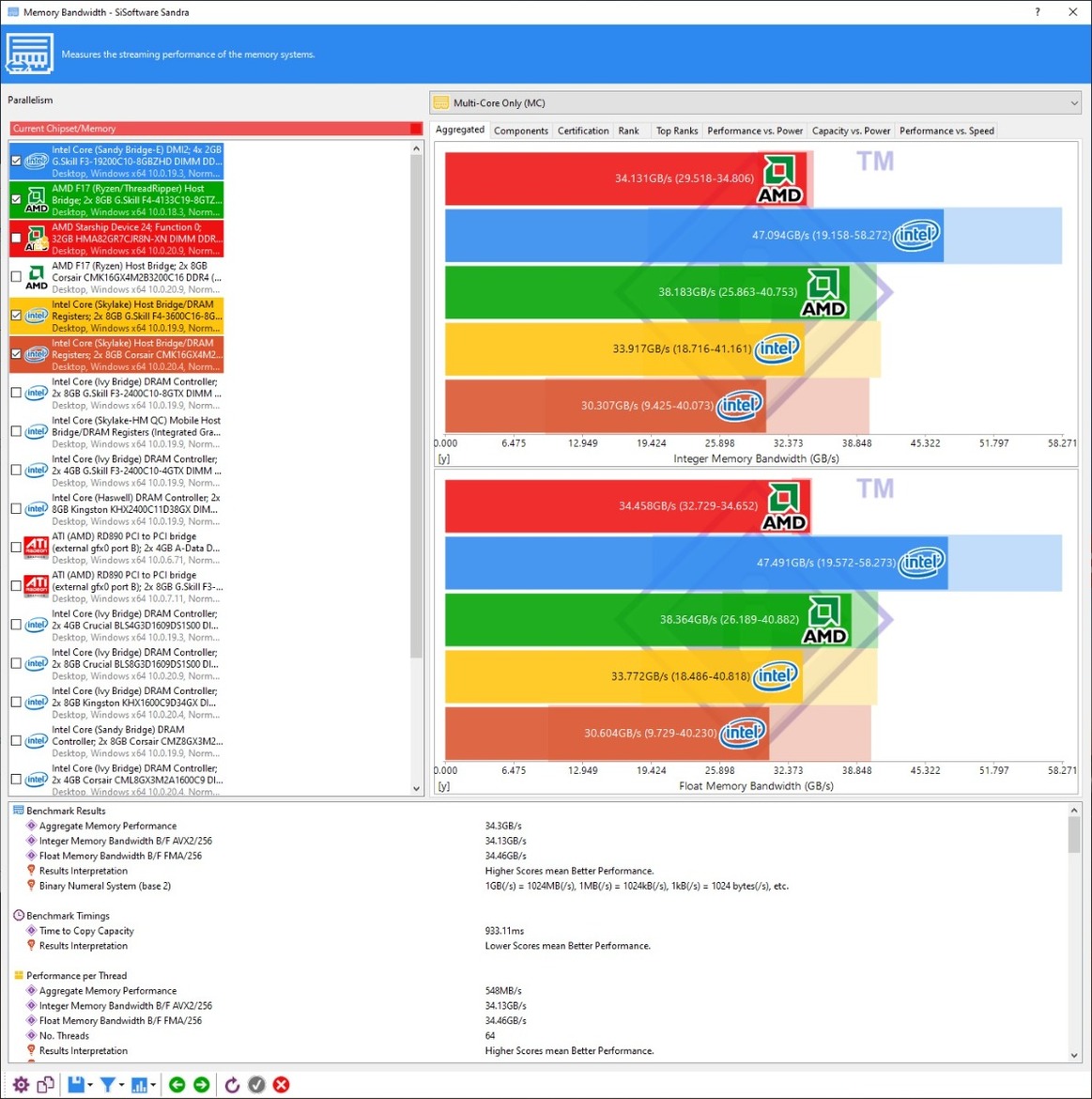
Task: Select the Ivy Bridge Kingston KHX1600C9D34GX entry
Action: [x=117, y=703]
